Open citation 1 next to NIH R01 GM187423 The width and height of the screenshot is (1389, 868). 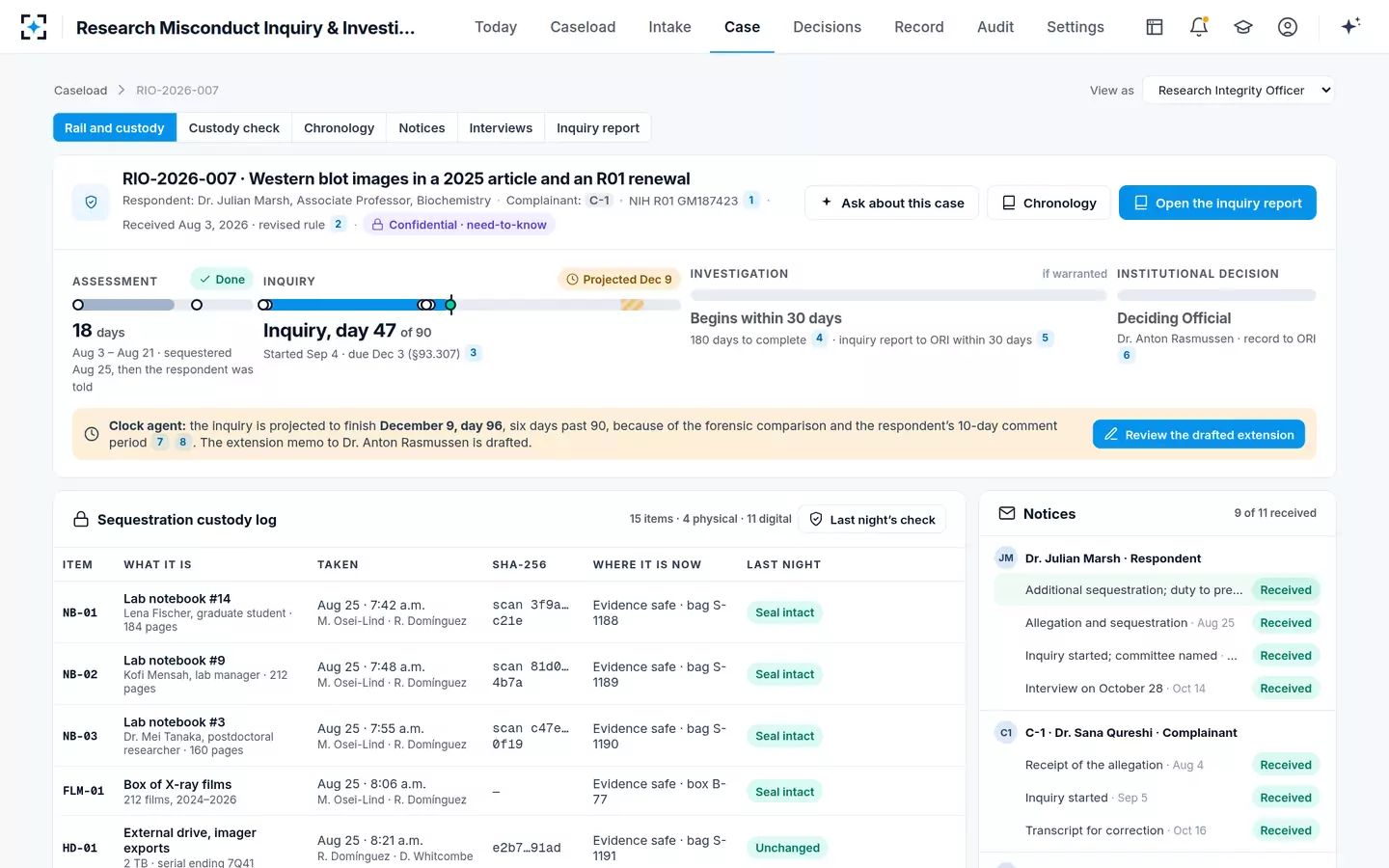pos(751,201)
